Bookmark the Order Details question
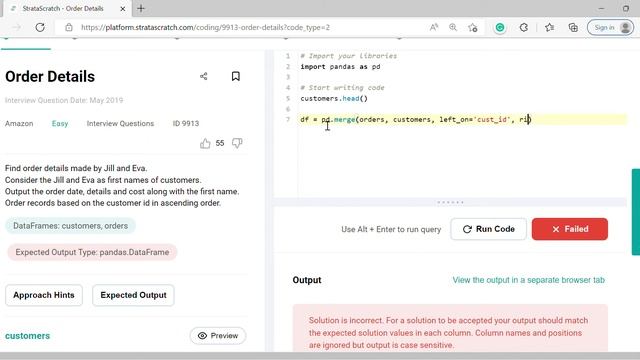640x360 pixels. click(236, 76)
